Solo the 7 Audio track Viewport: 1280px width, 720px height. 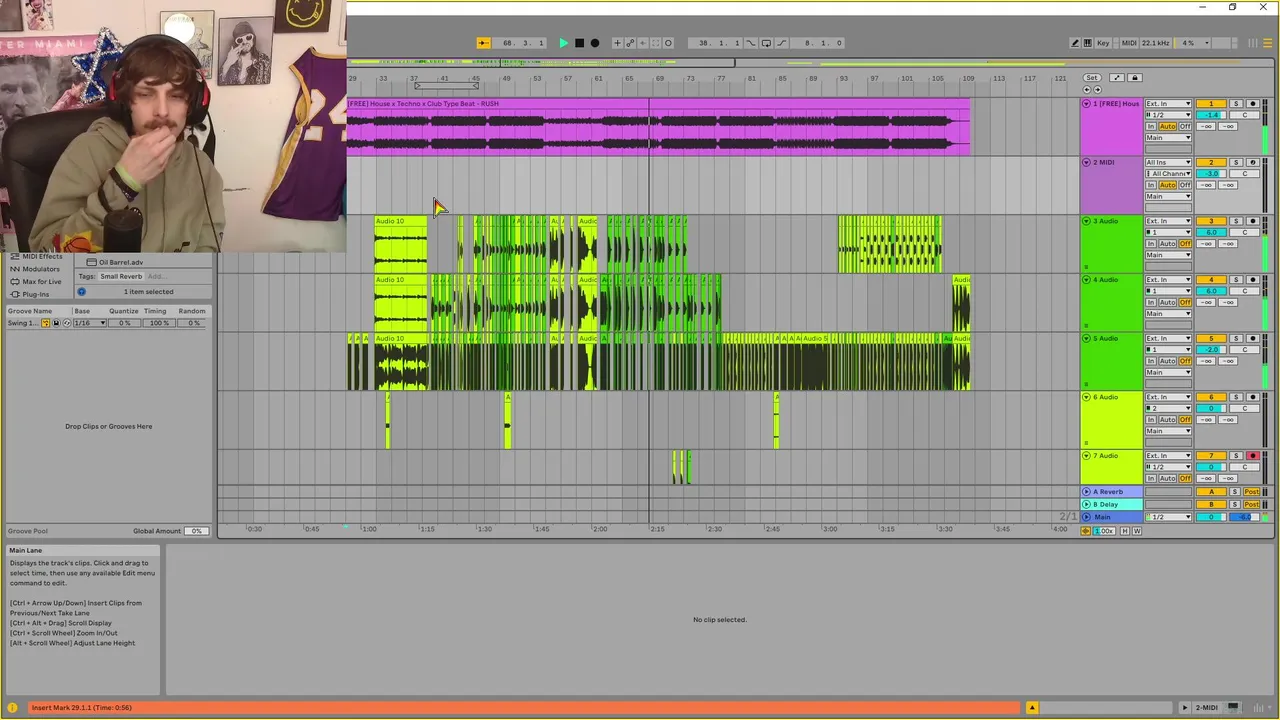tap(1236, 456)
